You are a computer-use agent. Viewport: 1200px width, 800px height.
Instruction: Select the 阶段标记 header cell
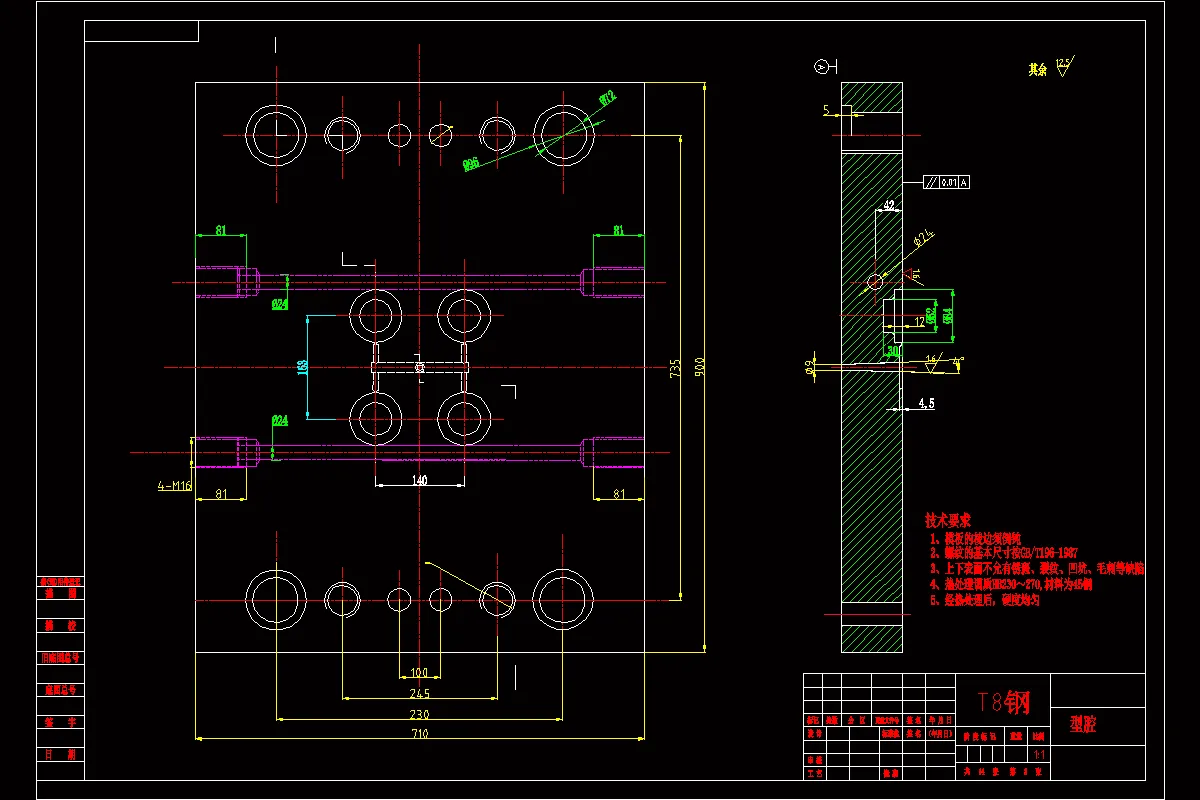(x=979, y=735)
